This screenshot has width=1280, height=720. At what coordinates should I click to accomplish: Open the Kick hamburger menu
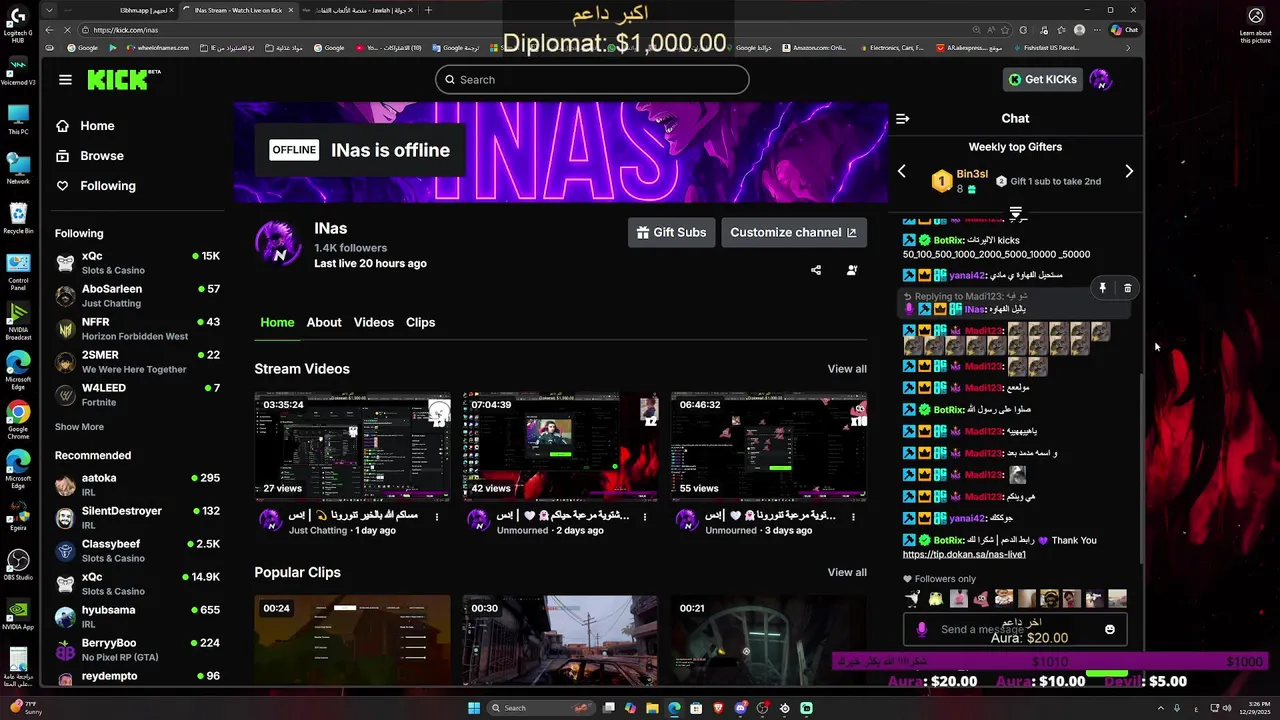(x=65, y=80)
